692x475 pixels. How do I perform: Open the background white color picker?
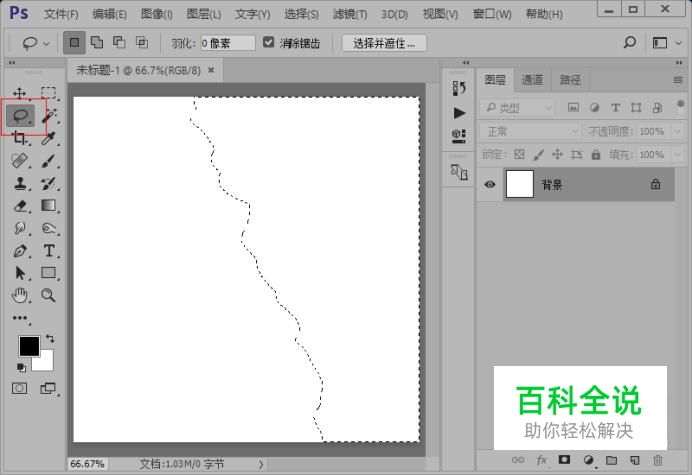click(46, 363)
